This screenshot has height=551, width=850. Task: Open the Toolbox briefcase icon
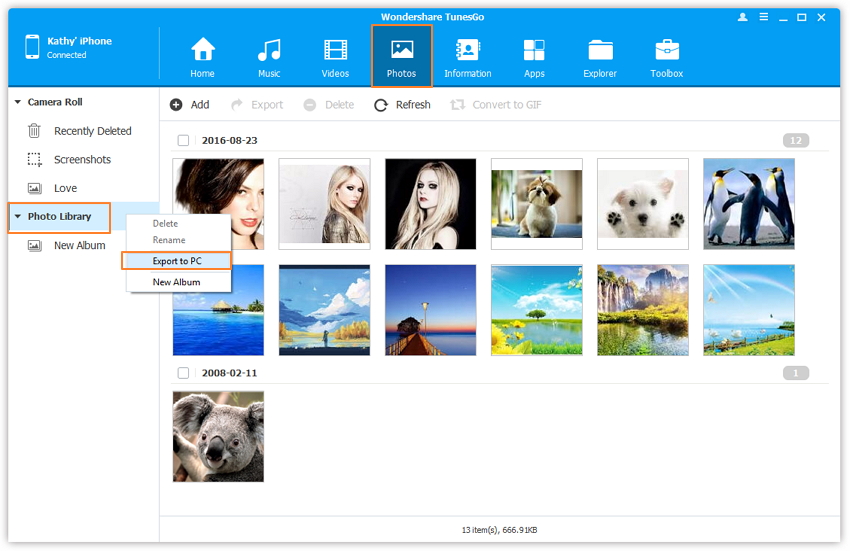[x=666, y=50]
